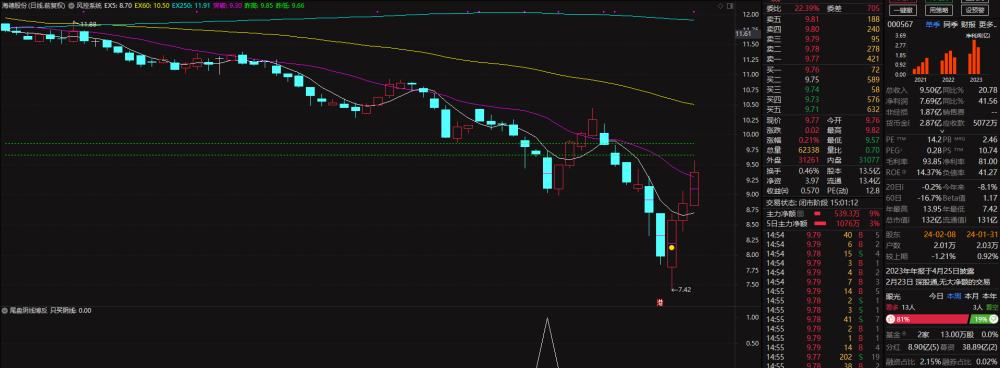
Task: Click the 尾盘阴线缩反 indicator label
Action: point(29,311)
